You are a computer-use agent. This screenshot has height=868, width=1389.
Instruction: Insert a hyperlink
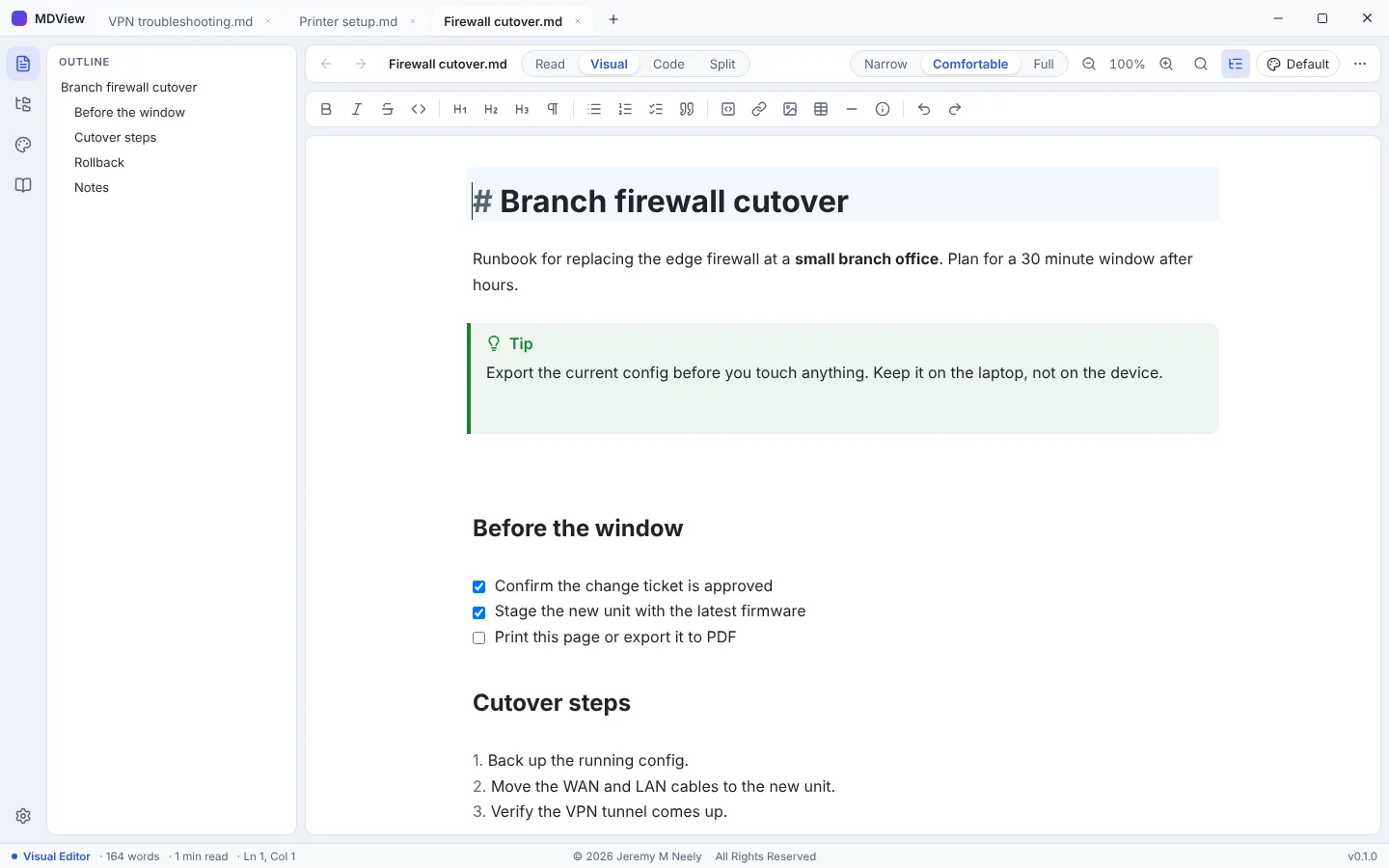(759, 109)
